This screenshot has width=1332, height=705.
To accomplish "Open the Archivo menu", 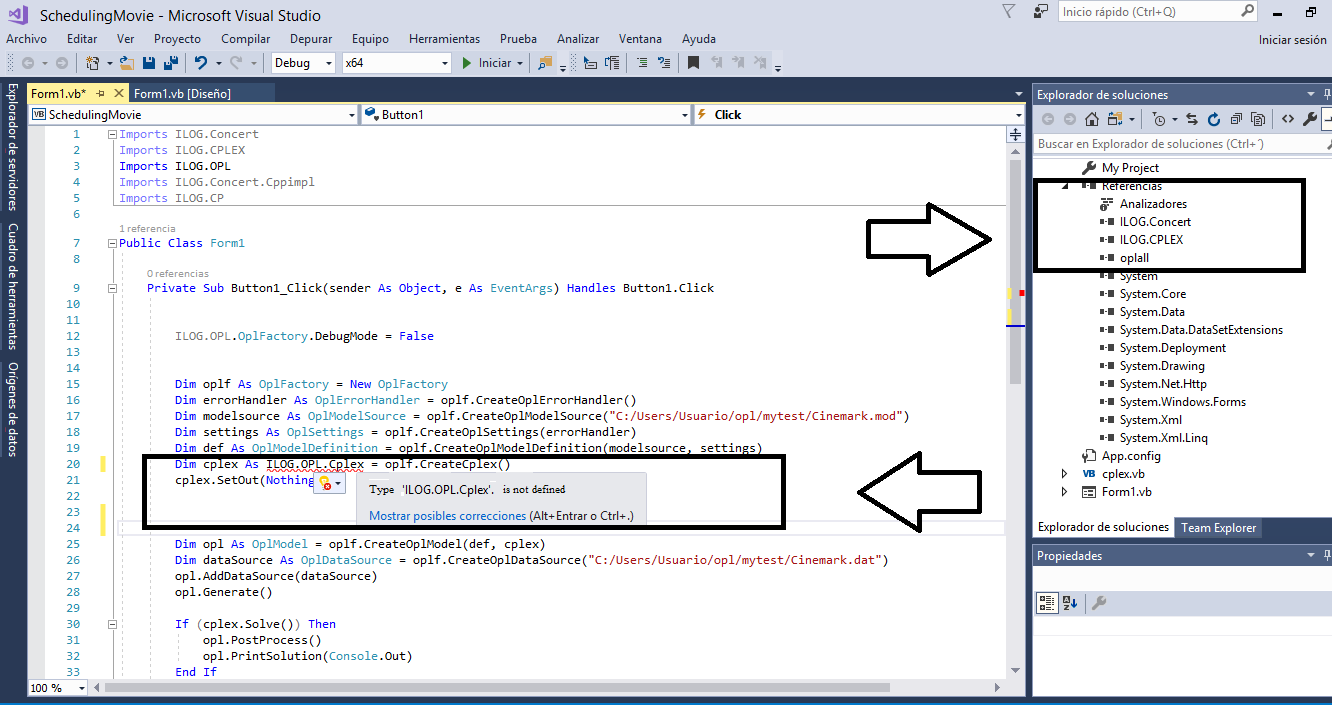I will click(x=26, y=39).
